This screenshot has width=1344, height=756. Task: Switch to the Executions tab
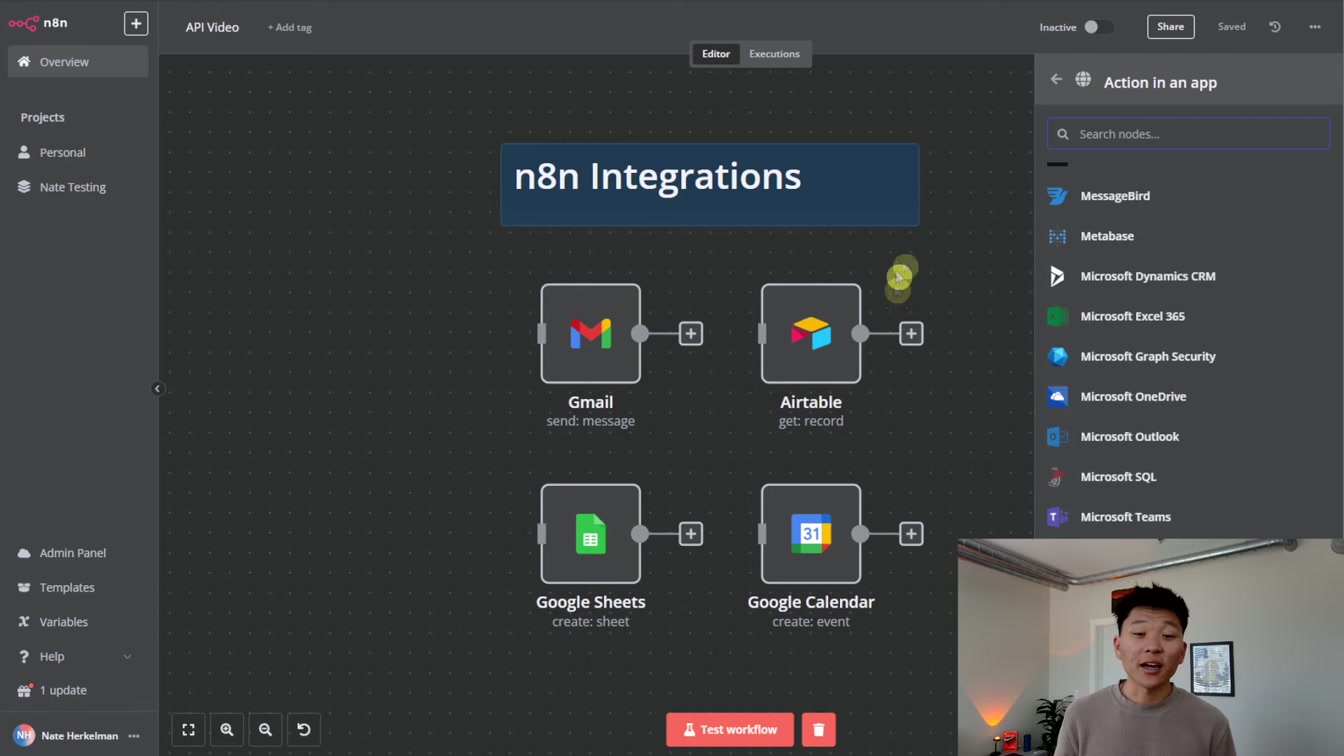coord(775,54)
